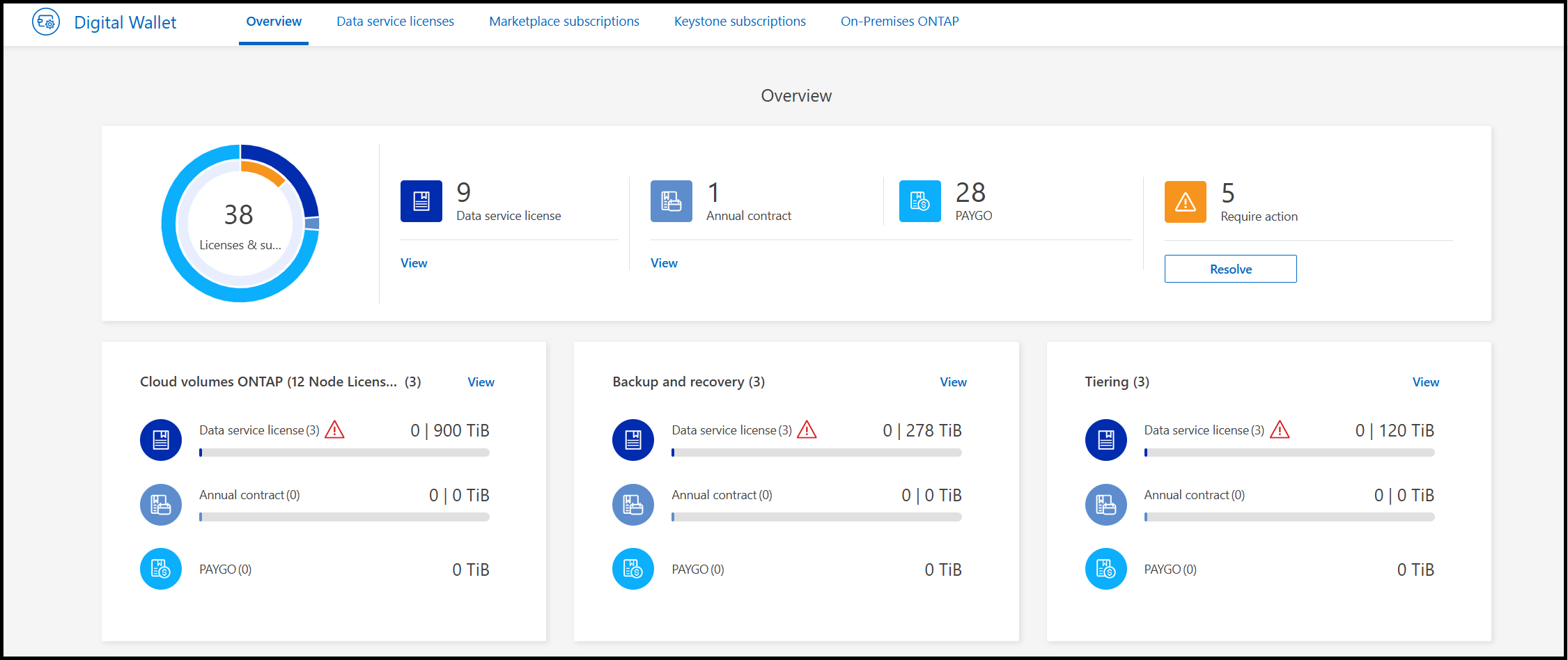Image resolution: width=1568 pixels, height=660 pixels.
Task: Open the Data service licenses tab
Action: [x=395, y=22]
